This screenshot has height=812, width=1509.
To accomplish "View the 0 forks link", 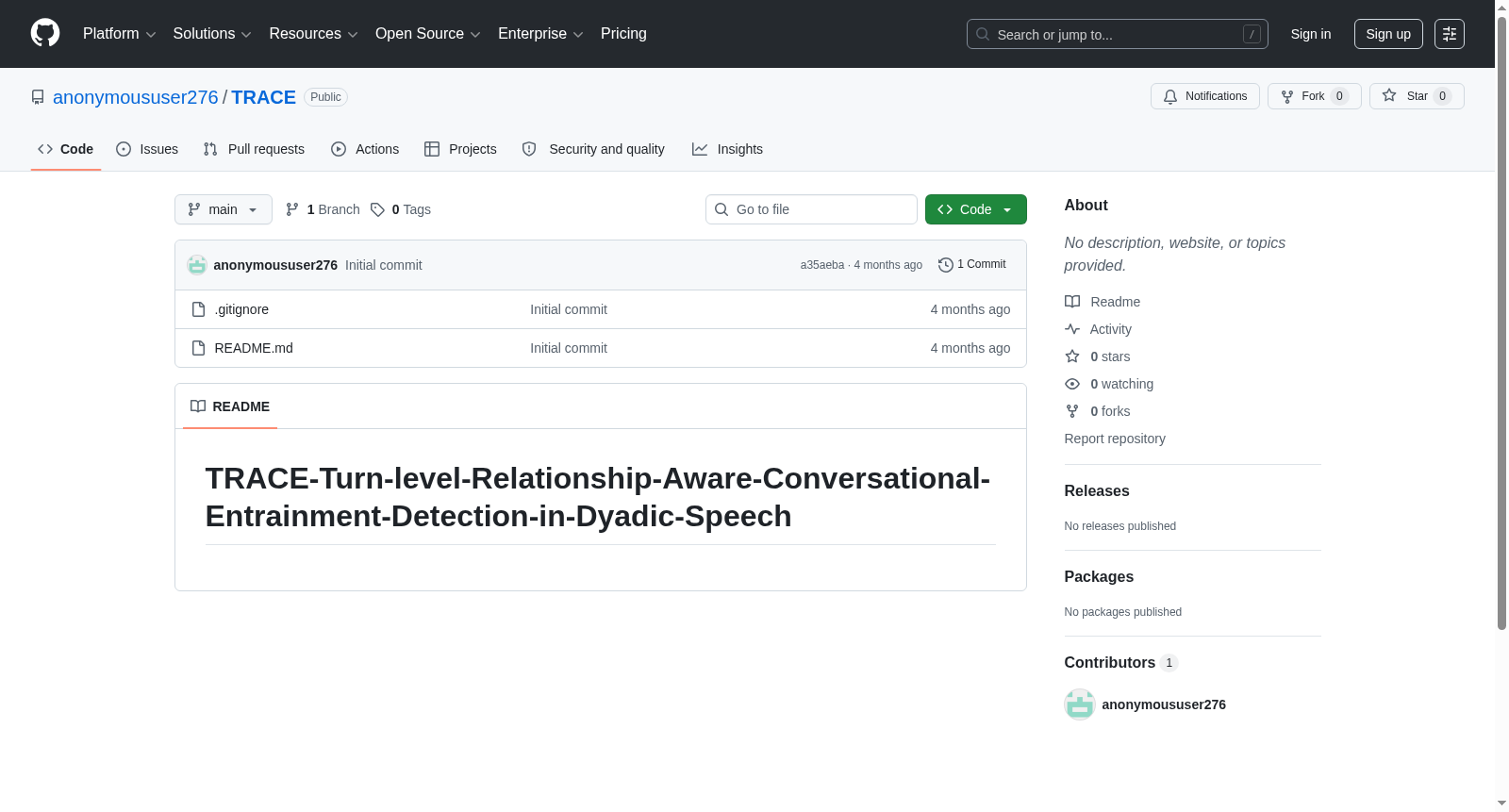I will 1098,411.
